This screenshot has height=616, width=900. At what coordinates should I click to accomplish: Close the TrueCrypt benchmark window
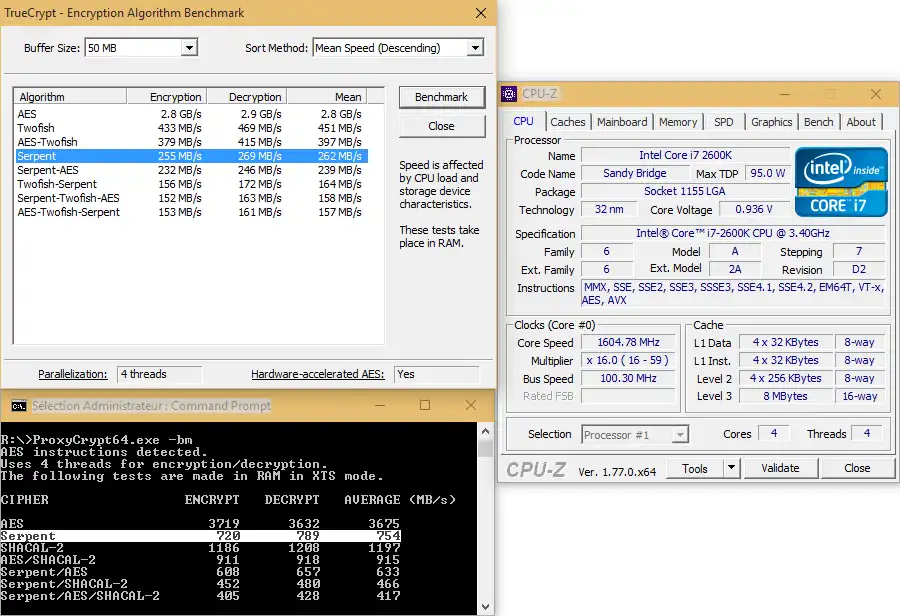pyautogui.click(x=481, y=13)
